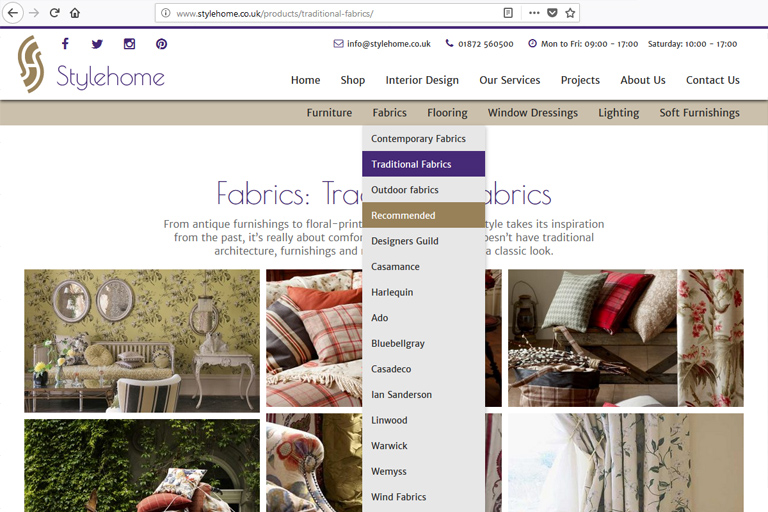Viewport: 768px width, 512px height.
Task: Open site information icon in address bar
Action: (x=166, y=13)
